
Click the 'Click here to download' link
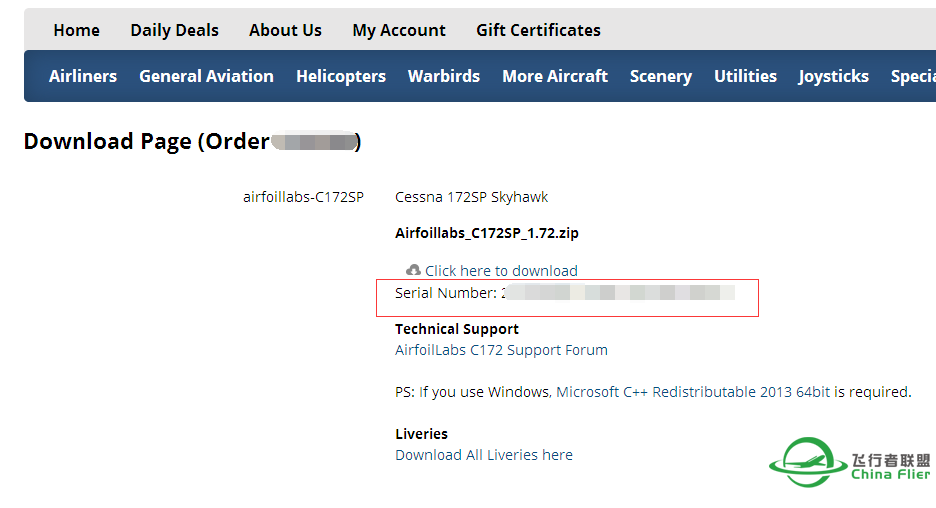pos(501,270)
